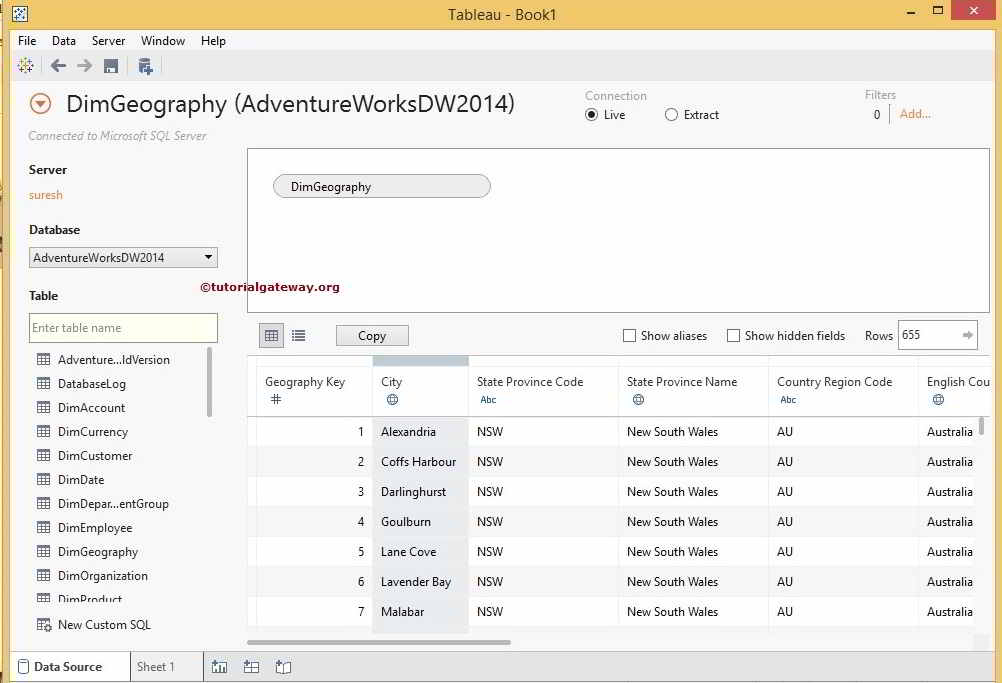Open the AdventureWorksDW2014 database dropdown

[x=123, y=258]
